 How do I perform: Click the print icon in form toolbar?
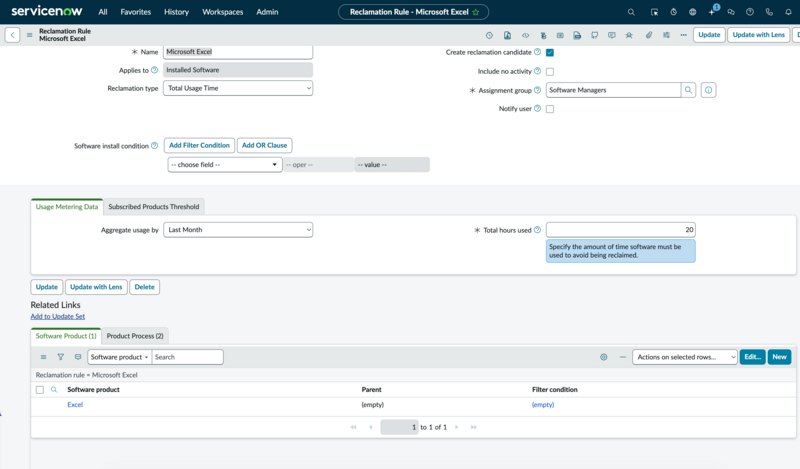pos(577,35)
